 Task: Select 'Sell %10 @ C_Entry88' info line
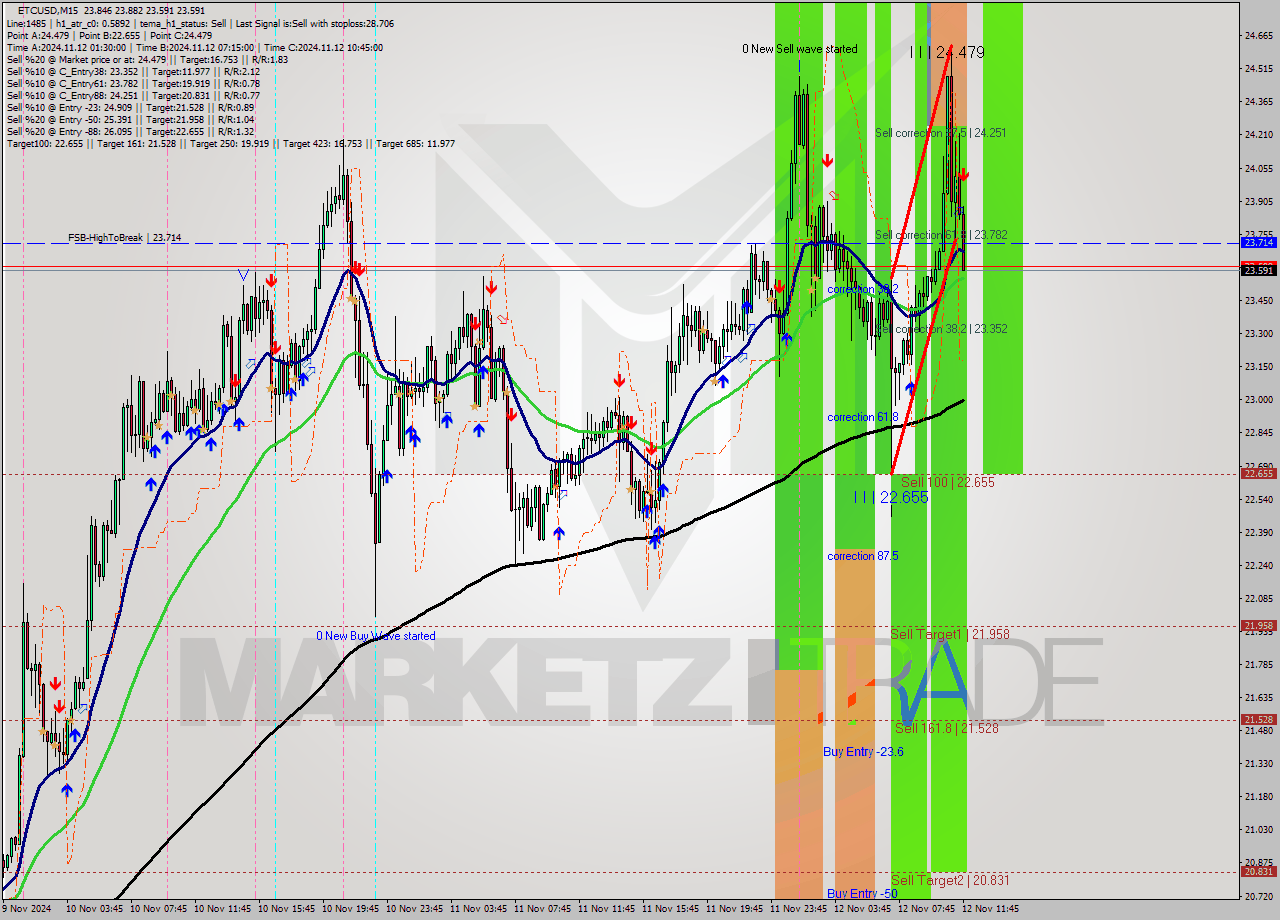133,96
